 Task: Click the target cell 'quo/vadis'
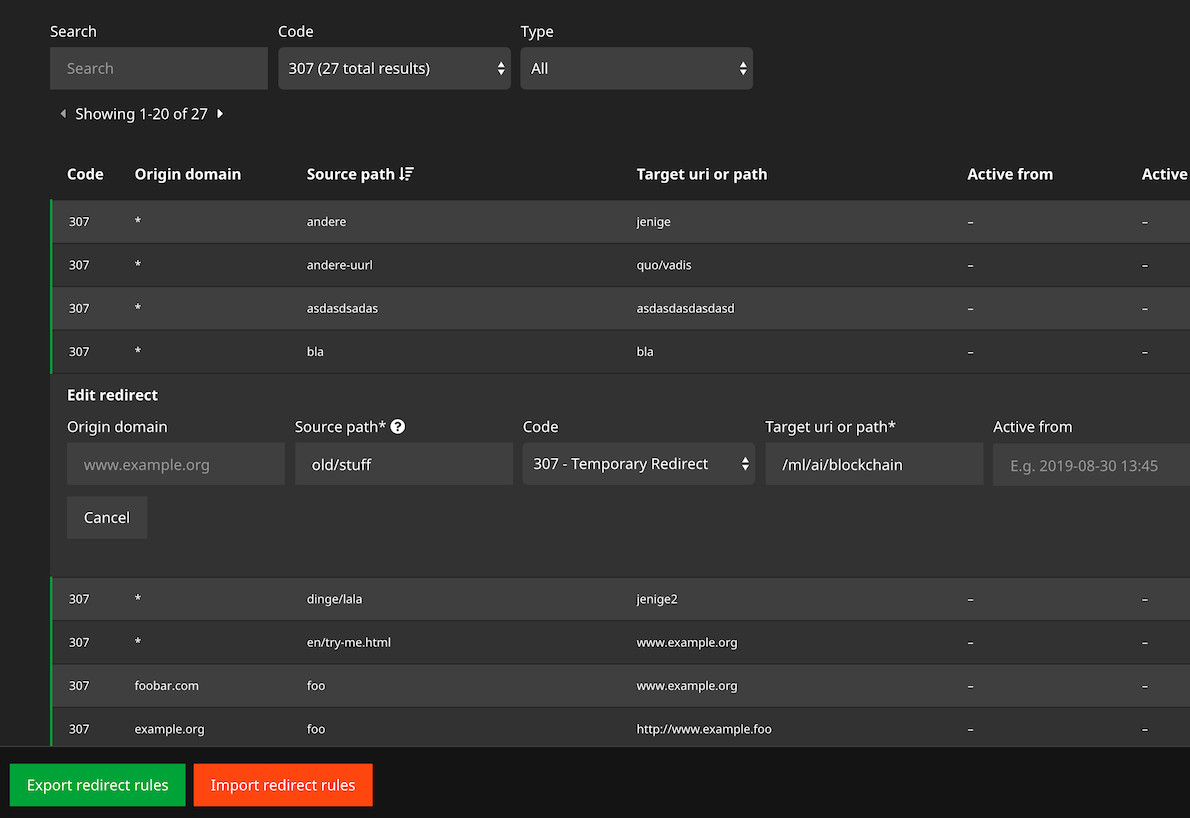pos(664,265)
